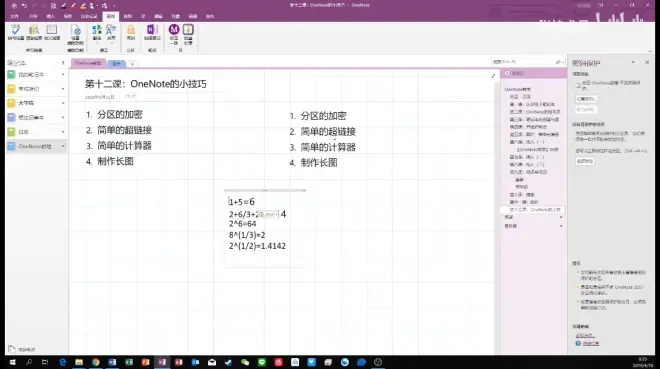Expand the fifth notebook's dropdown arrow in the sidebar
Screen dimensions: 660x369
[63, 132]
